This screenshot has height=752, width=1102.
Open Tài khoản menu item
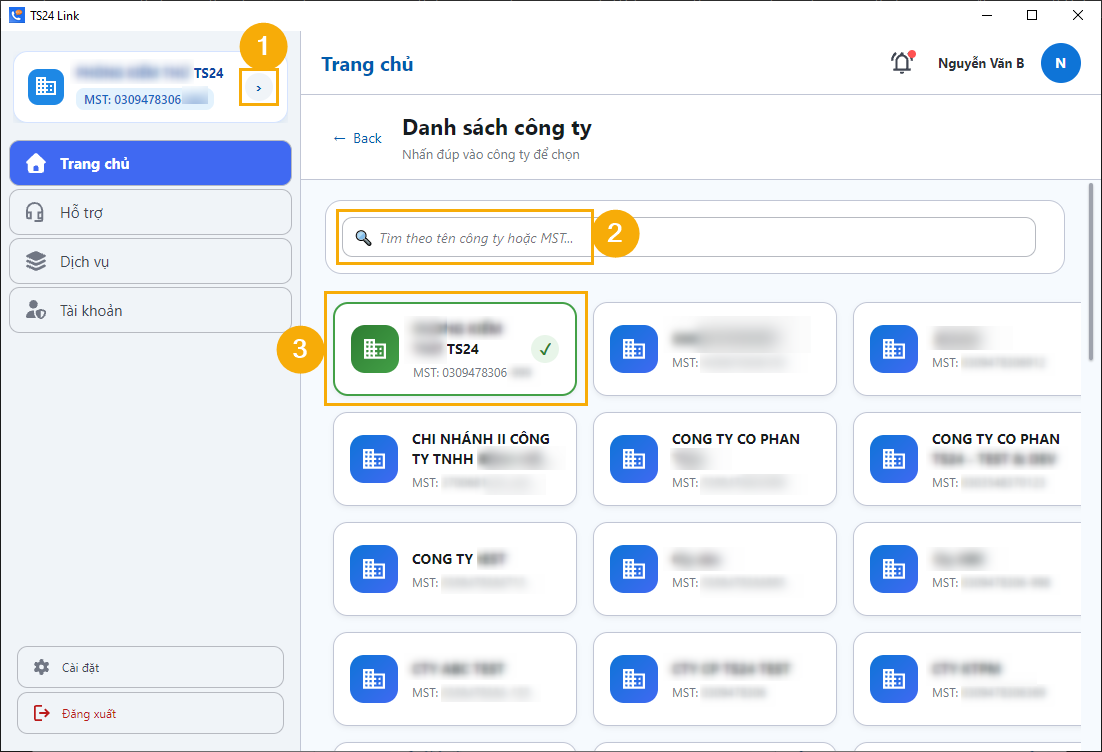pyautogui.click(x=150, y=310)
